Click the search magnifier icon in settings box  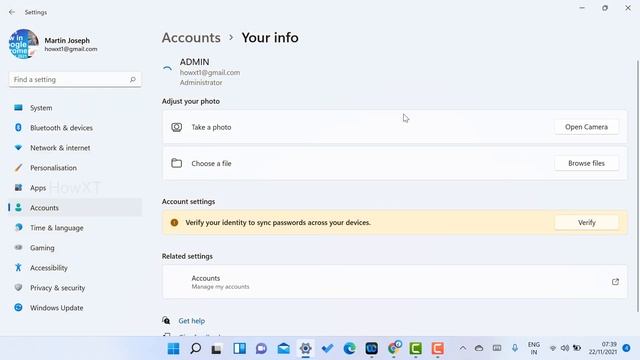tap(133, 80)
